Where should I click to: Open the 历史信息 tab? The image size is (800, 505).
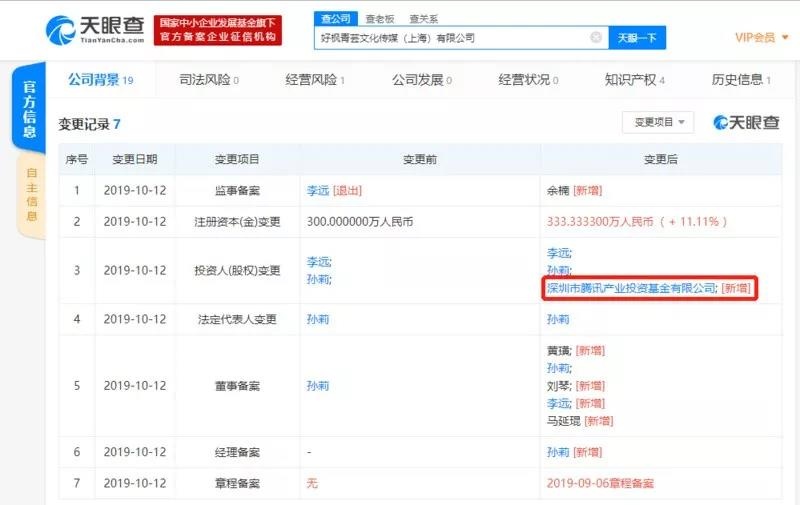click(x=741, y=80)
